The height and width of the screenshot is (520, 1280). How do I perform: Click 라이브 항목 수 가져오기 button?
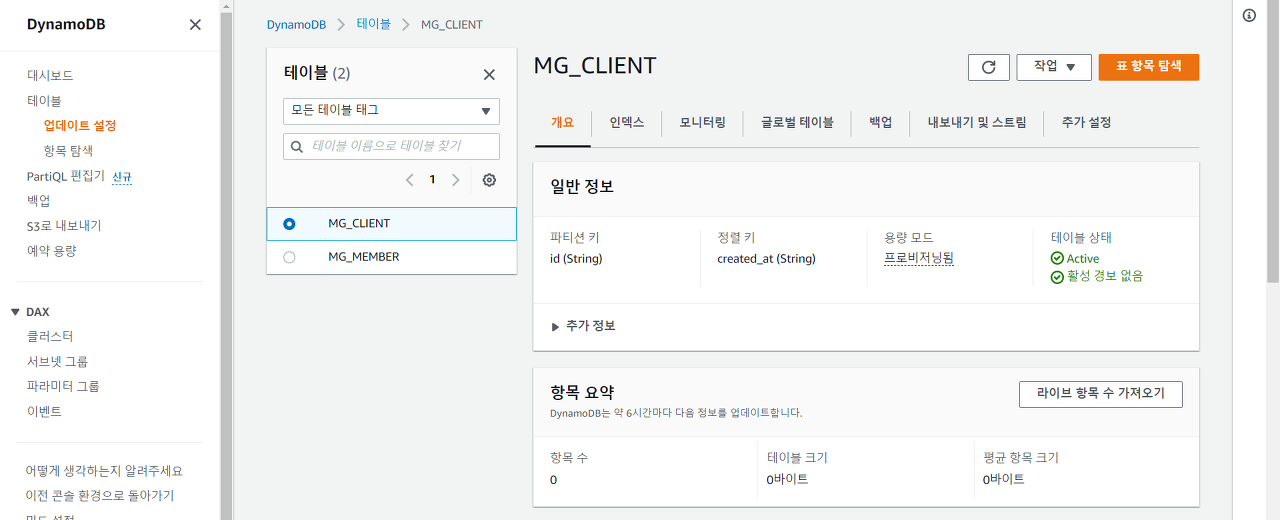point(1101,394)
